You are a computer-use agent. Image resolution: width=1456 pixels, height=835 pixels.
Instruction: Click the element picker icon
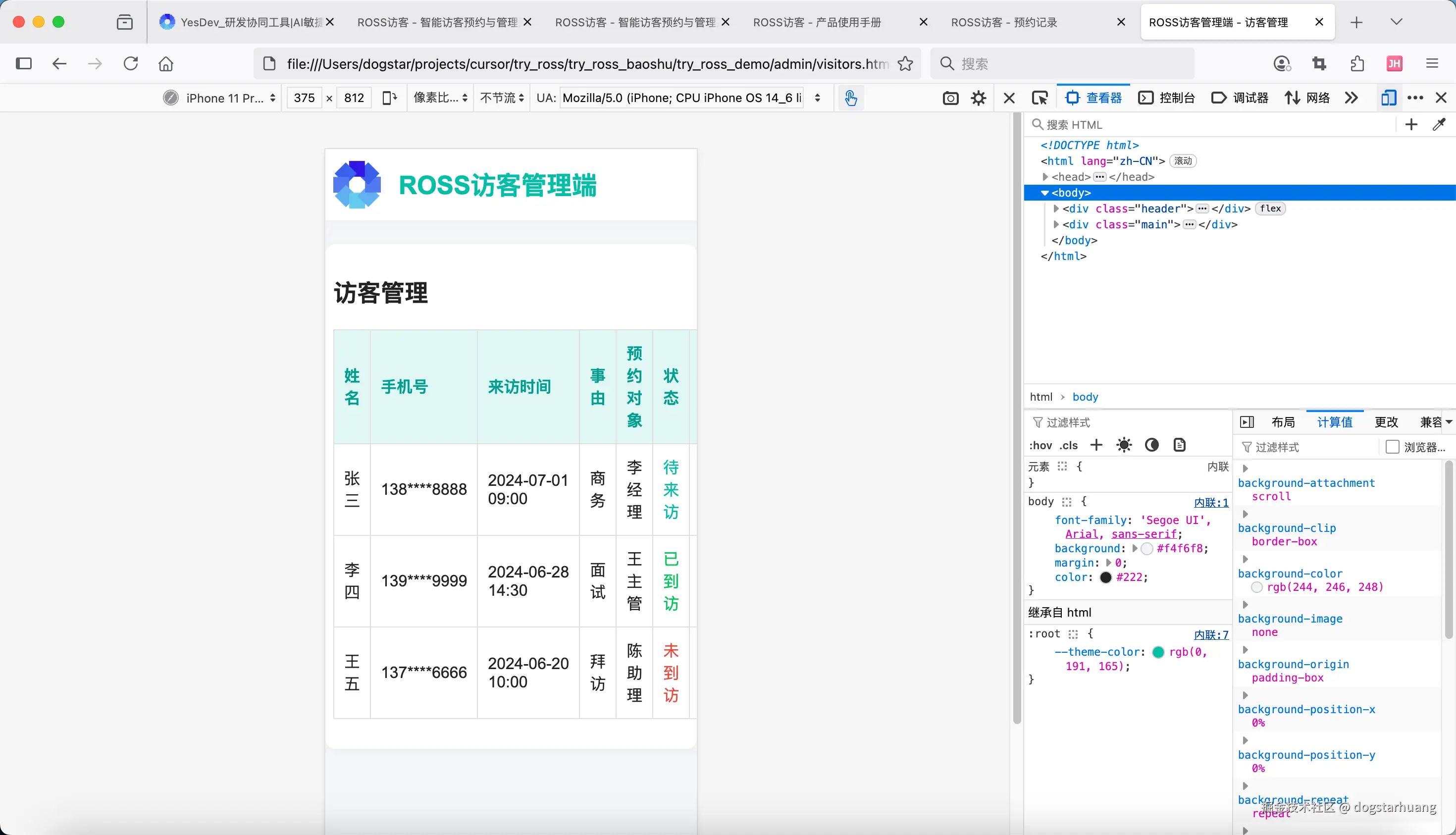coord(1039,98)
